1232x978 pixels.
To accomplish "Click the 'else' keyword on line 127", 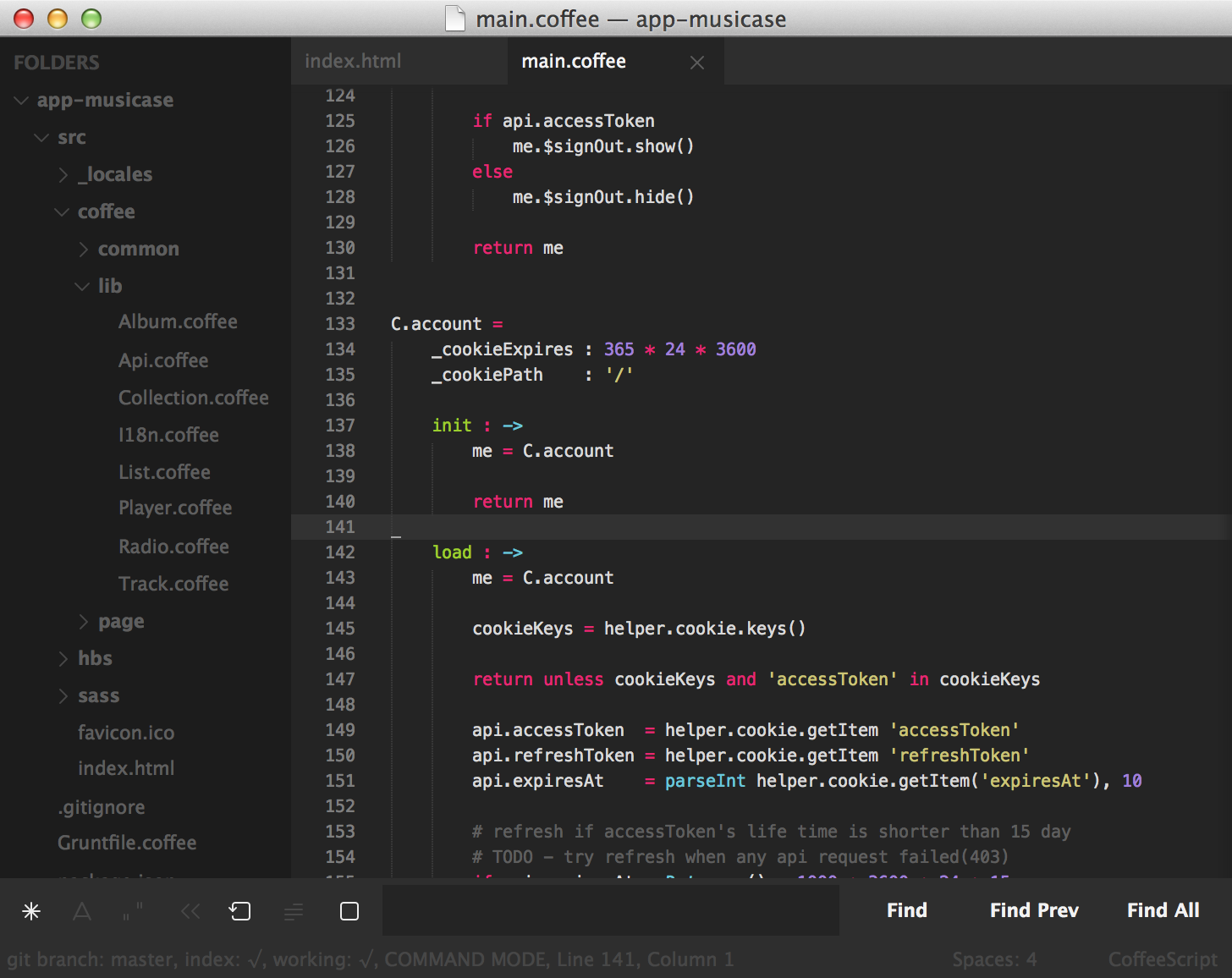I will [x=492, y=172].
